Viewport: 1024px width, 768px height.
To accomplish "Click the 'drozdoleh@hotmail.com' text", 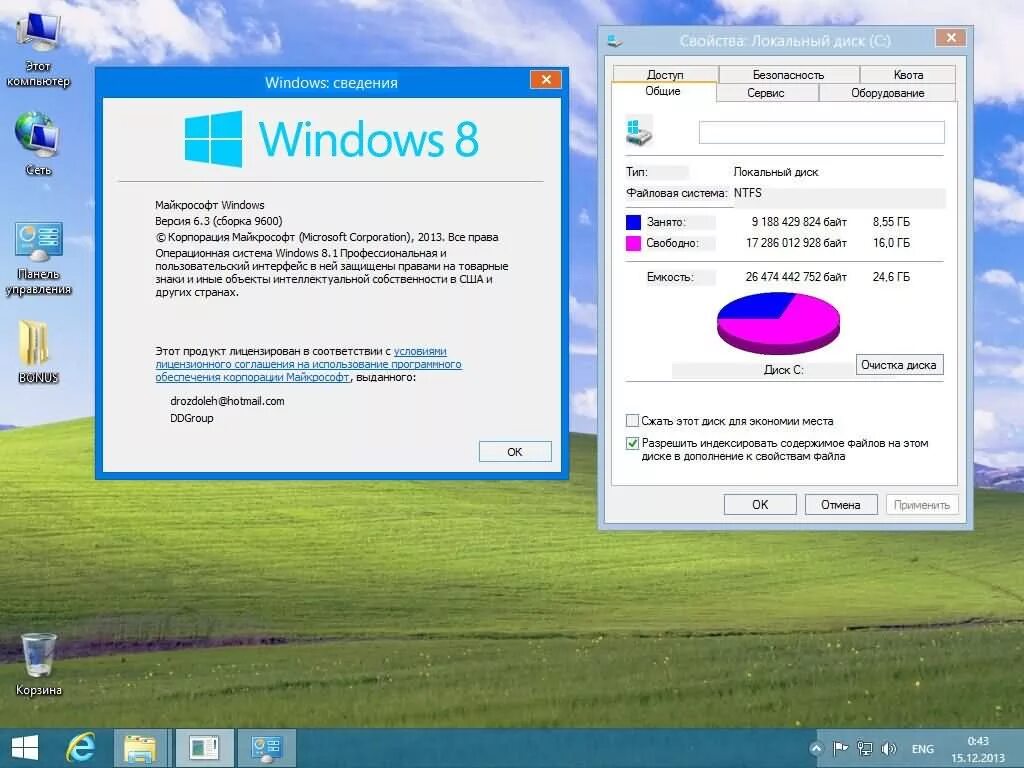I will click(x=227, y=401).
